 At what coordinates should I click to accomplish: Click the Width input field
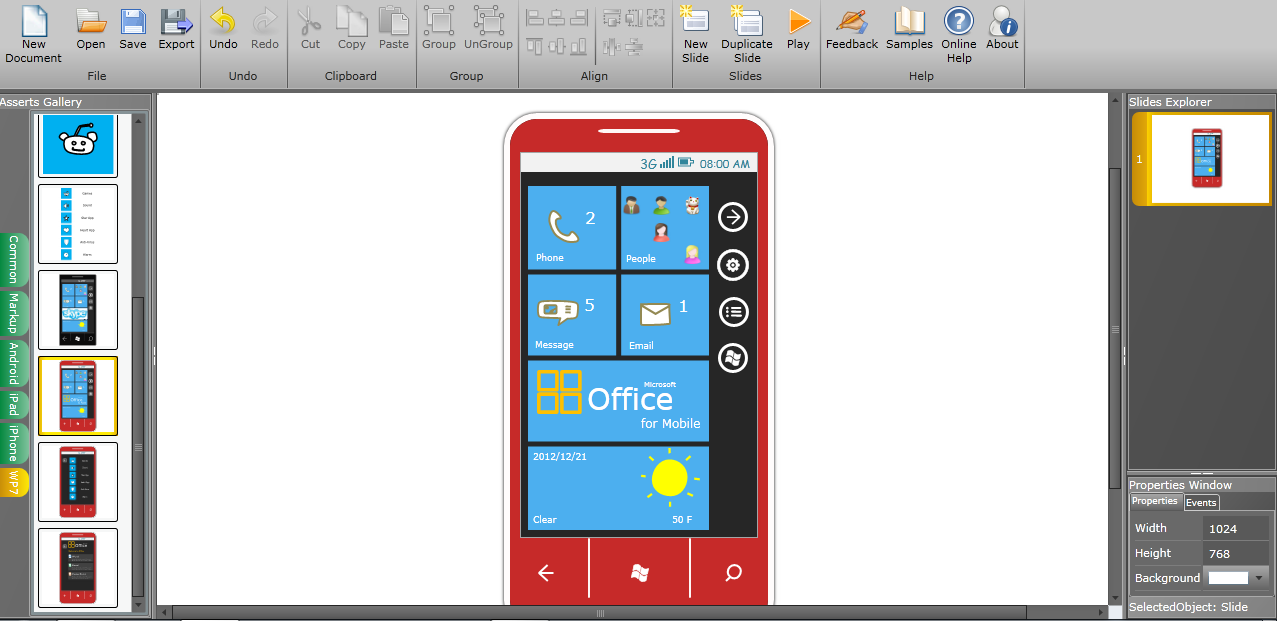(1236, 528)
